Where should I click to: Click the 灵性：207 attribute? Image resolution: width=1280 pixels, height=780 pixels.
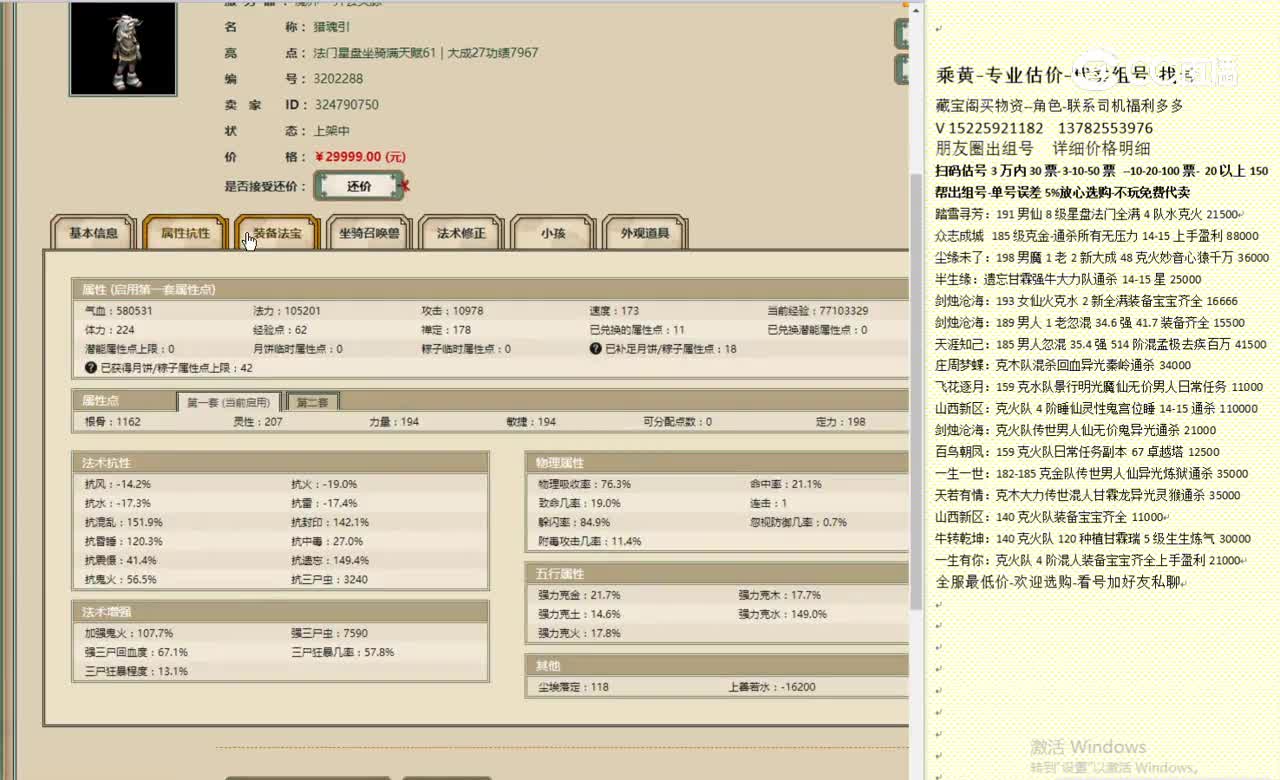258,422
